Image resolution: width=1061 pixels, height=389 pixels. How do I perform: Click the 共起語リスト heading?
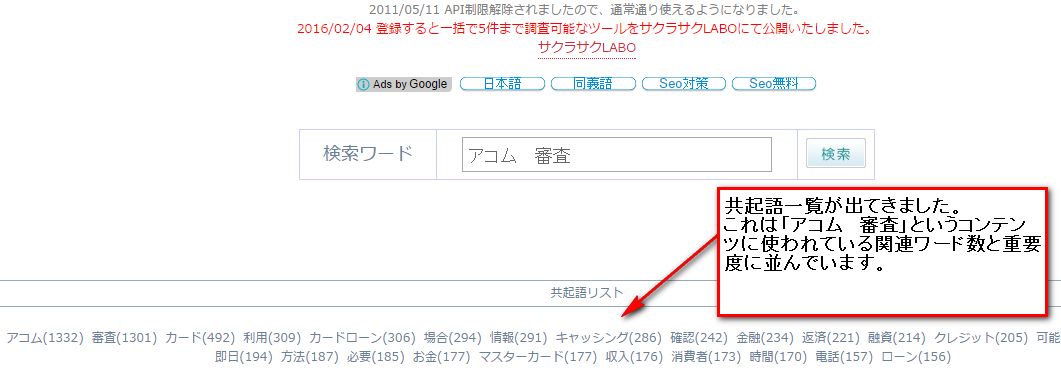coord(587,293)
